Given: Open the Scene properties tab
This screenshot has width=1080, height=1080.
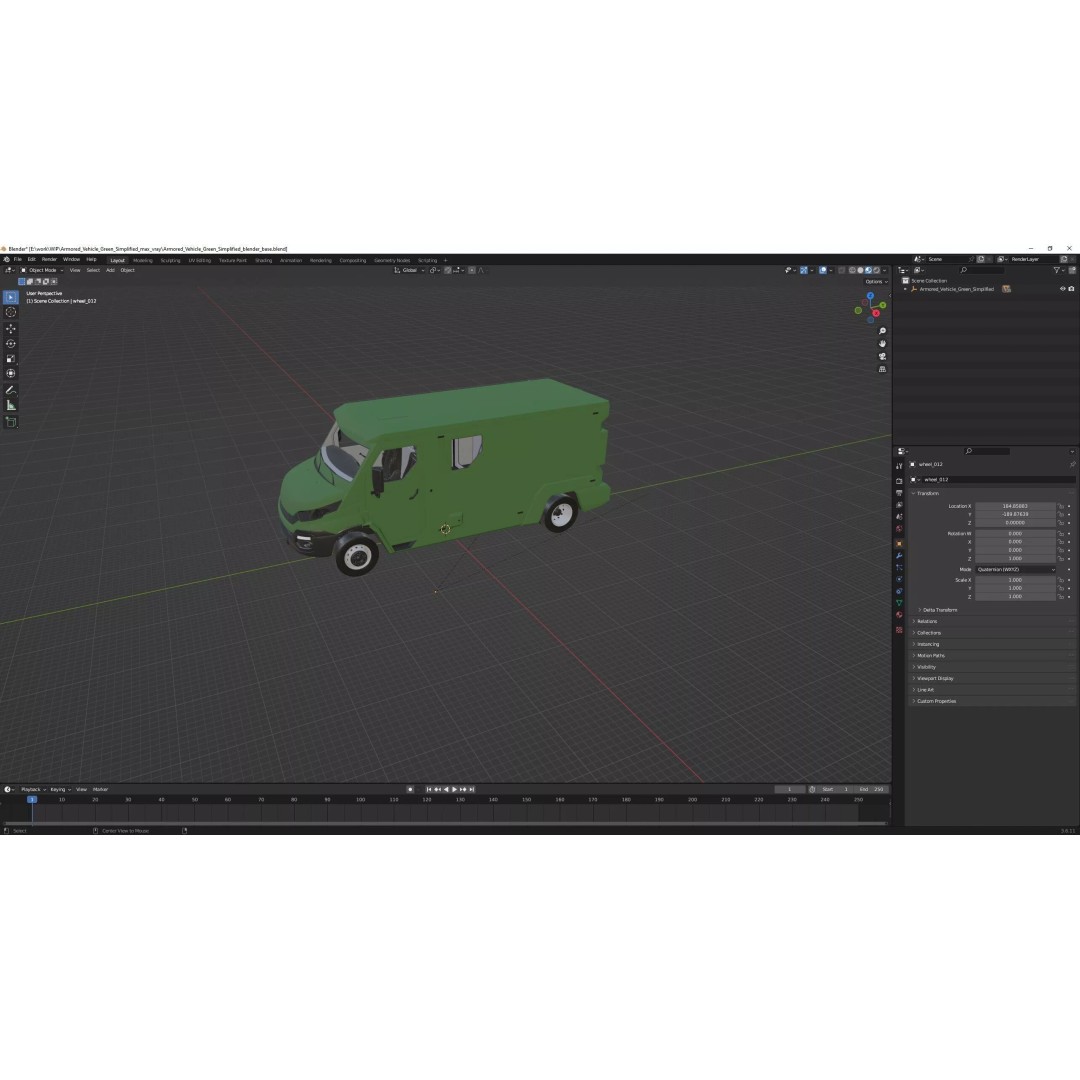Looking at the screenshot, I should 899,517.
